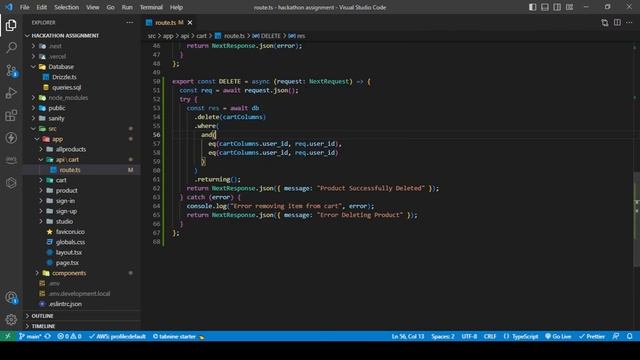
Task: Click the Prettier status item
Action: 591,336
